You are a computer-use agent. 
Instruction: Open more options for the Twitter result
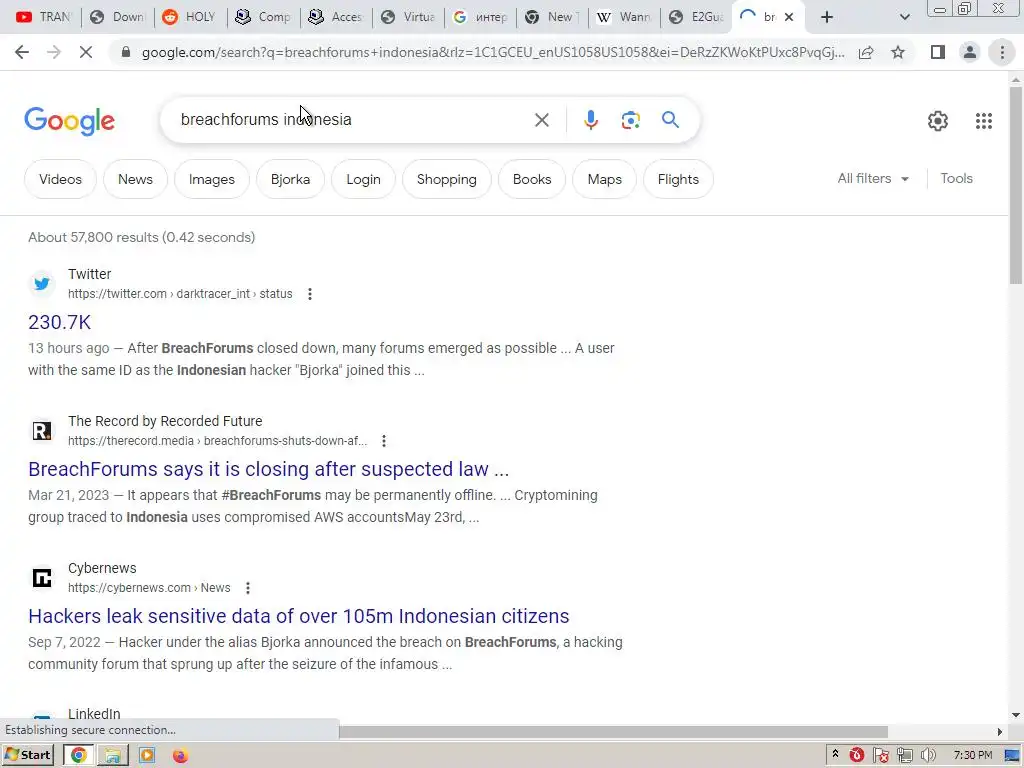[x=310, y=295]
